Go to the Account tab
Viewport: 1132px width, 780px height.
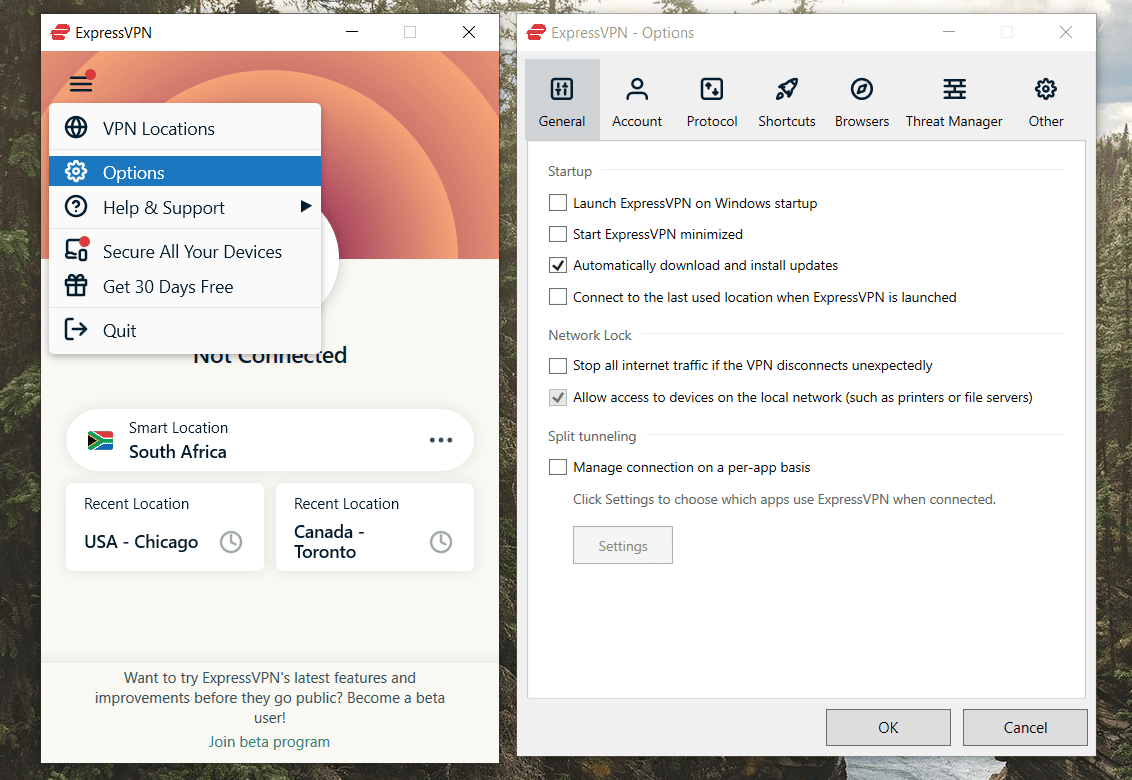pyautogui.click(x=637, y=100)
